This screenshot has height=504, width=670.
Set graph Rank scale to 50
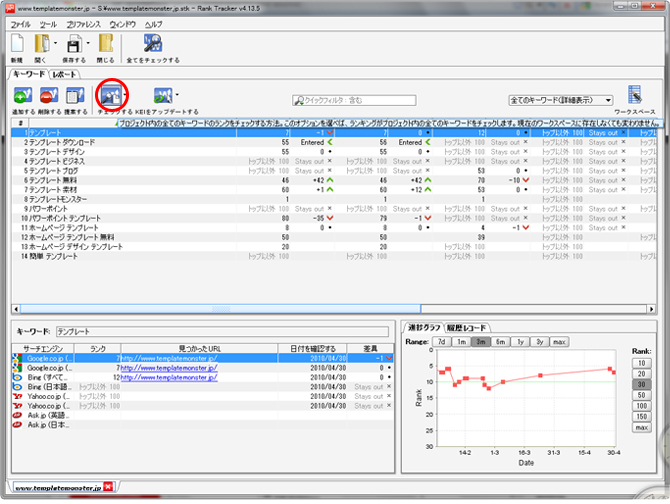pos(641,395)
